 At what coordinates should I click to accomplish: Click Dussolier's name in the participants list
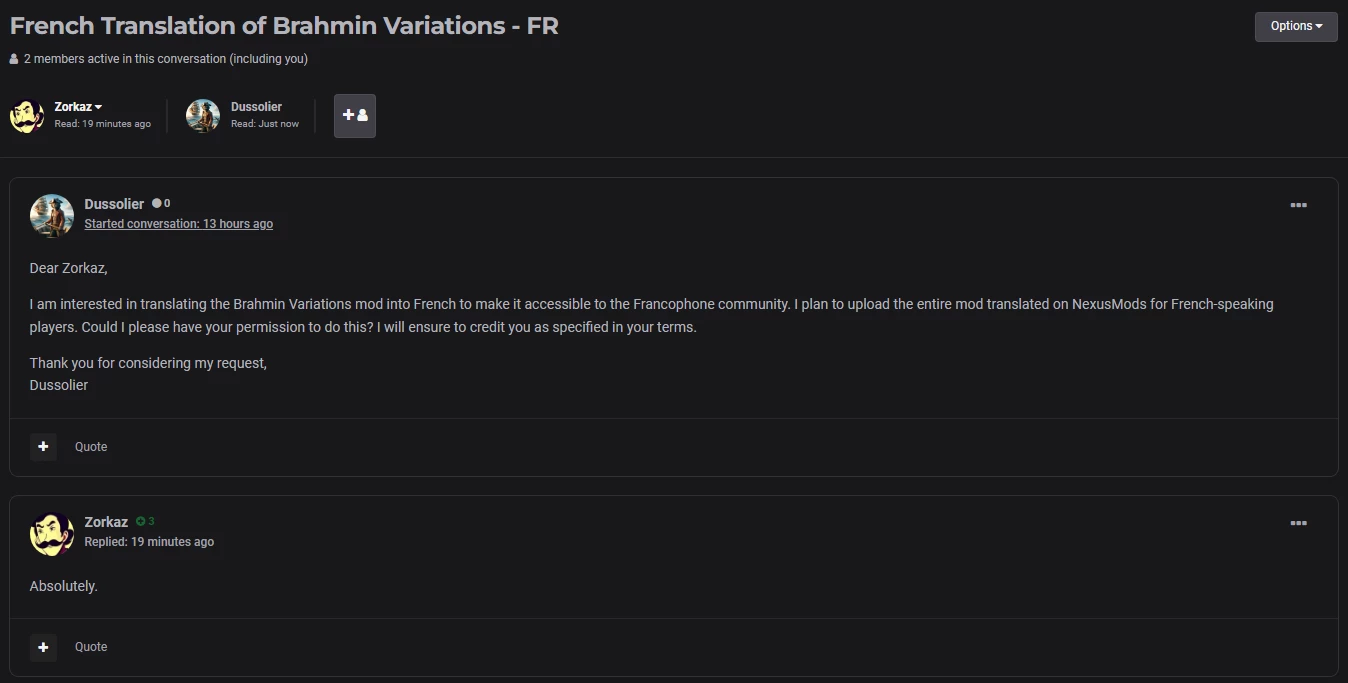256,107
